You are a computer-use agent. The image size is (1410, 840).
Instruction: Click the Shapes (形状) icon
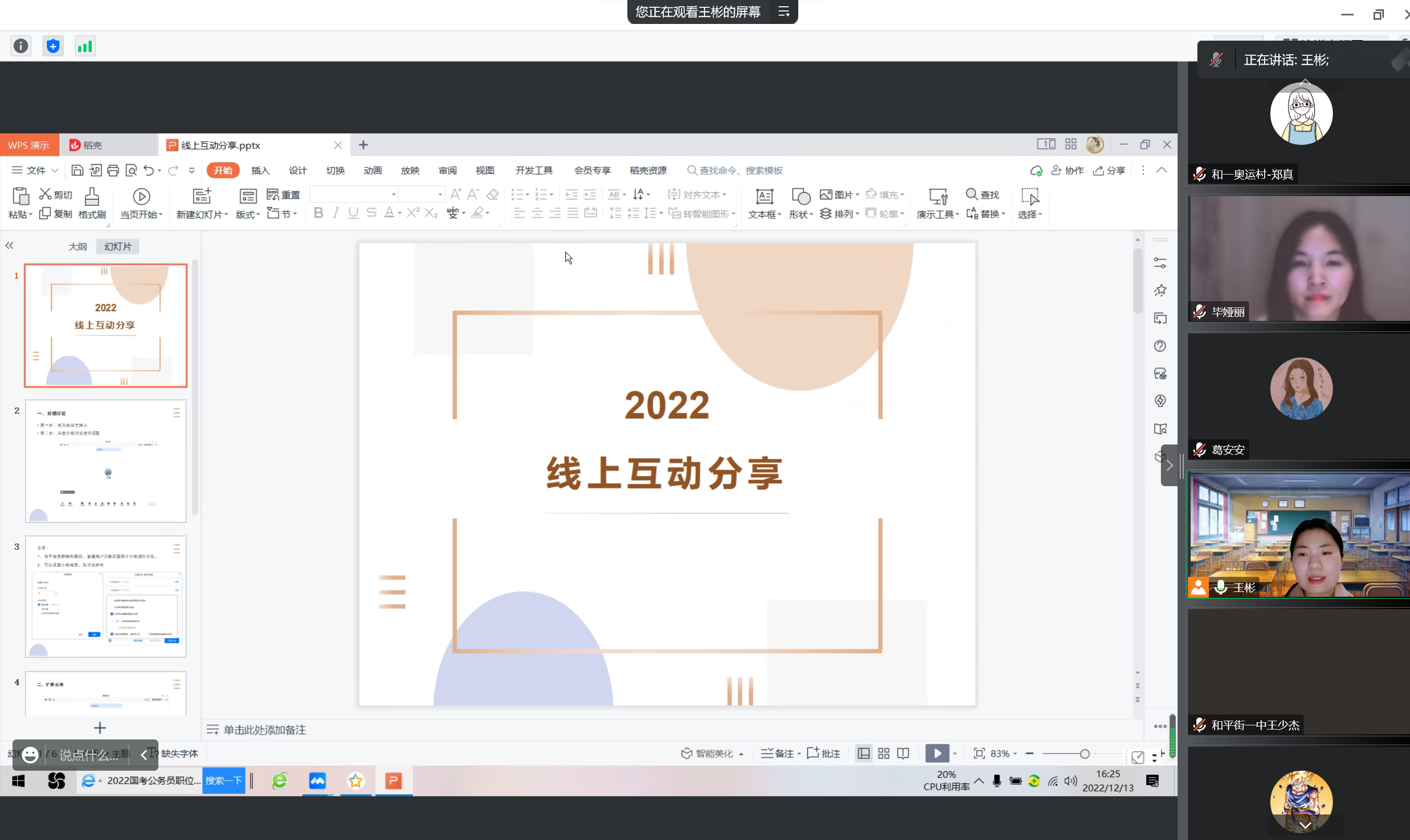[x=800, y=196]
